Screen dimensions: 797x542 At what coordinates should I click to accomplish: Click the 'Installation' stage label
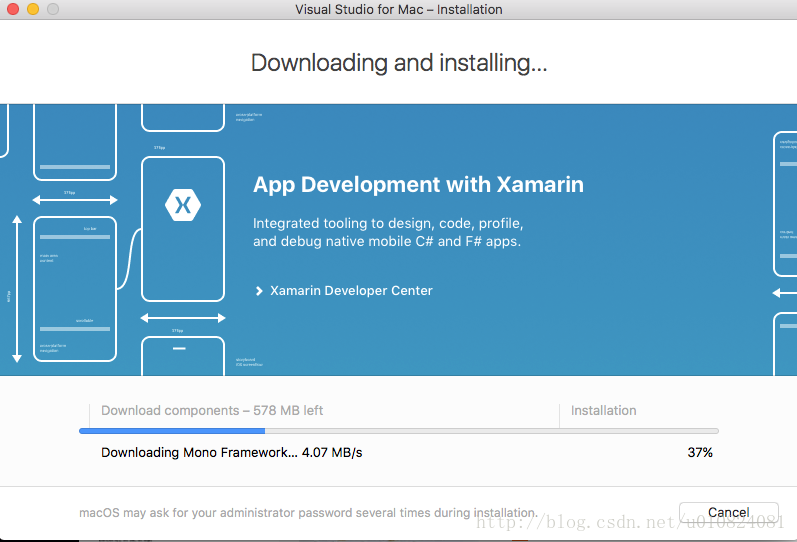coord(603,410)
